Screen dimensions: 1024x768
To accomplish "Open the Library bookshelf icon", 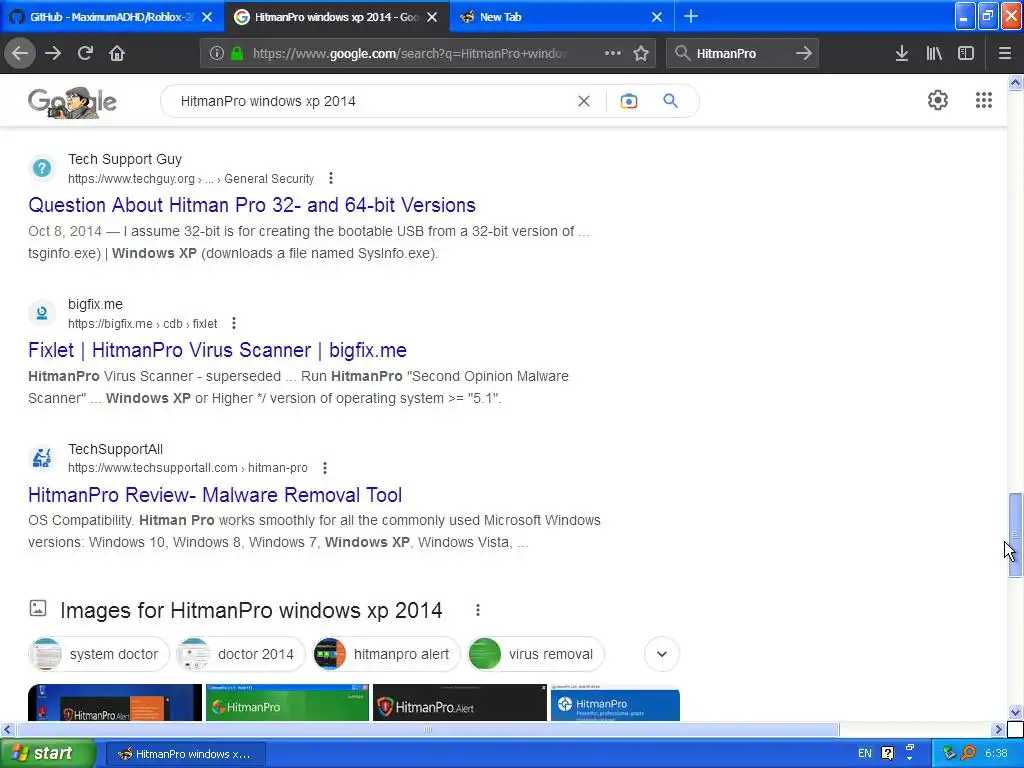I will coord(934,54).
